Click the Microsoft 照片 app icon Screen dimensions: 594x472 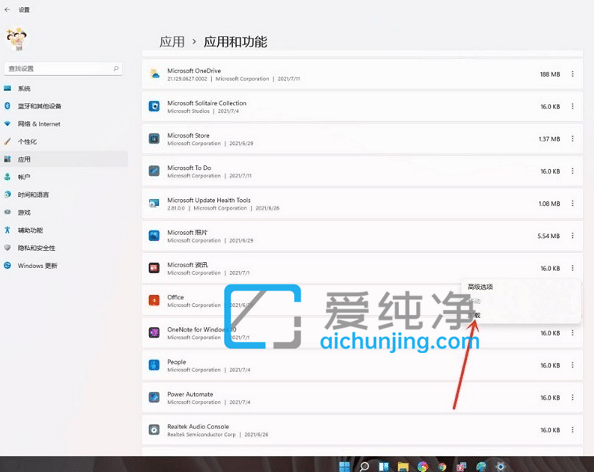154,236
